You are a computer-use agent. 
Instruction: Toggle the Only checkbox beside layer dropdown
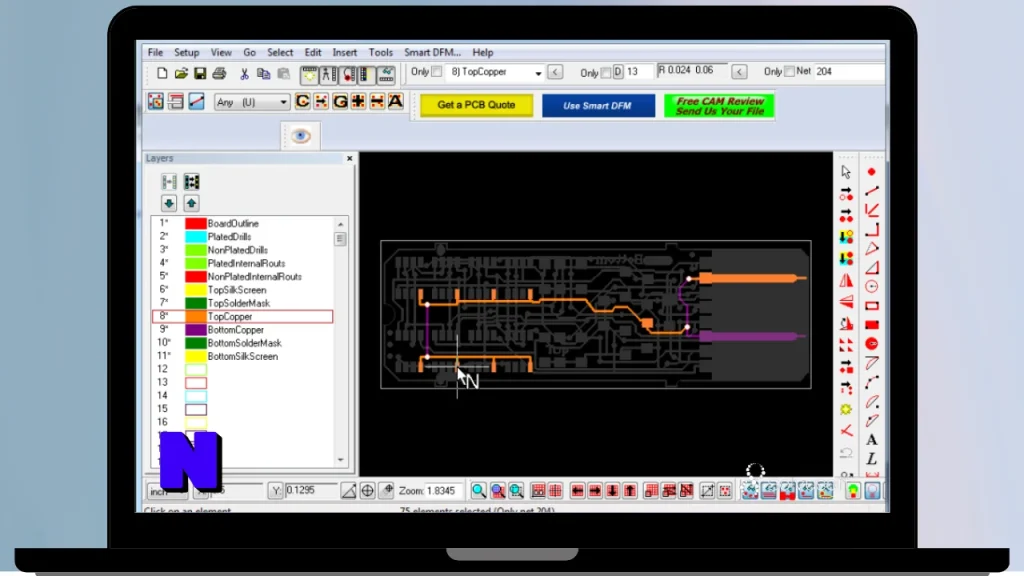436,71
